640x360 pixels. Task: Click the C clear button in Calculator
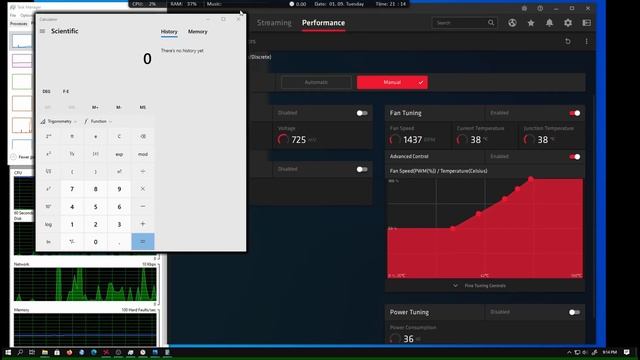pyautogui.click(x=119, y=136)
